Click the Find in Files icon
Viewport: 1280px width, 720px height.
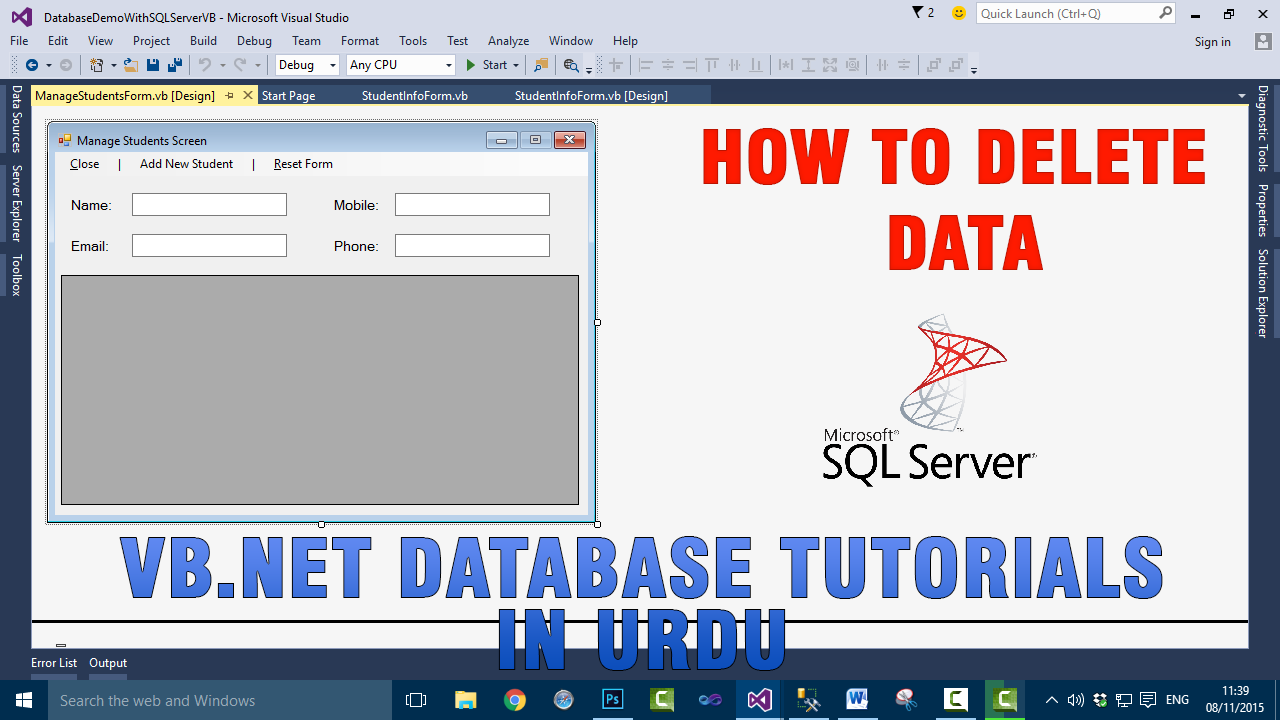click(x=541, y=65)
